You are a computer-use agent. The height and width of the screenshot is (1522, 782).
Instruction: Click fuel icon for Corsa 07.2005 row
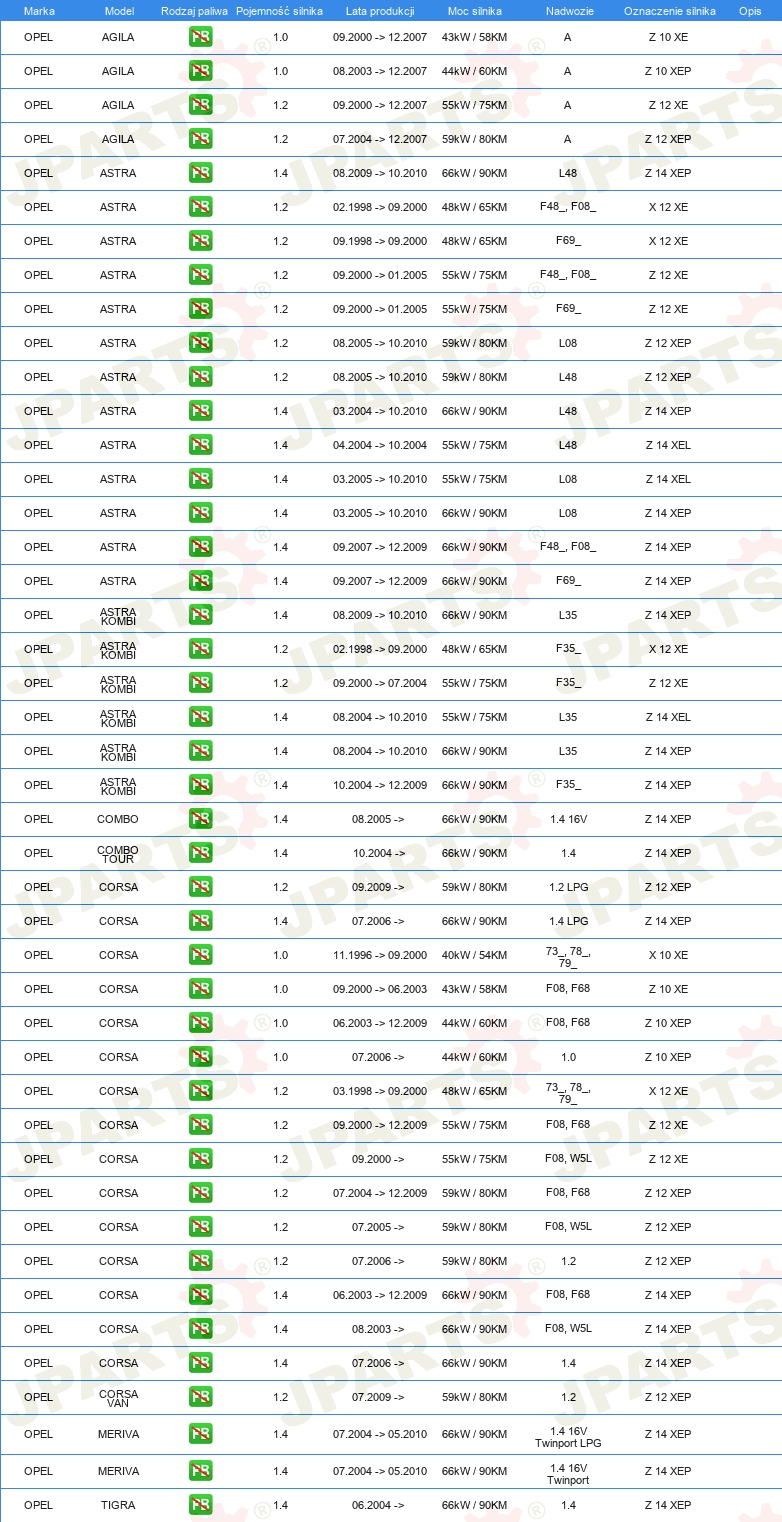(201, 1227)
